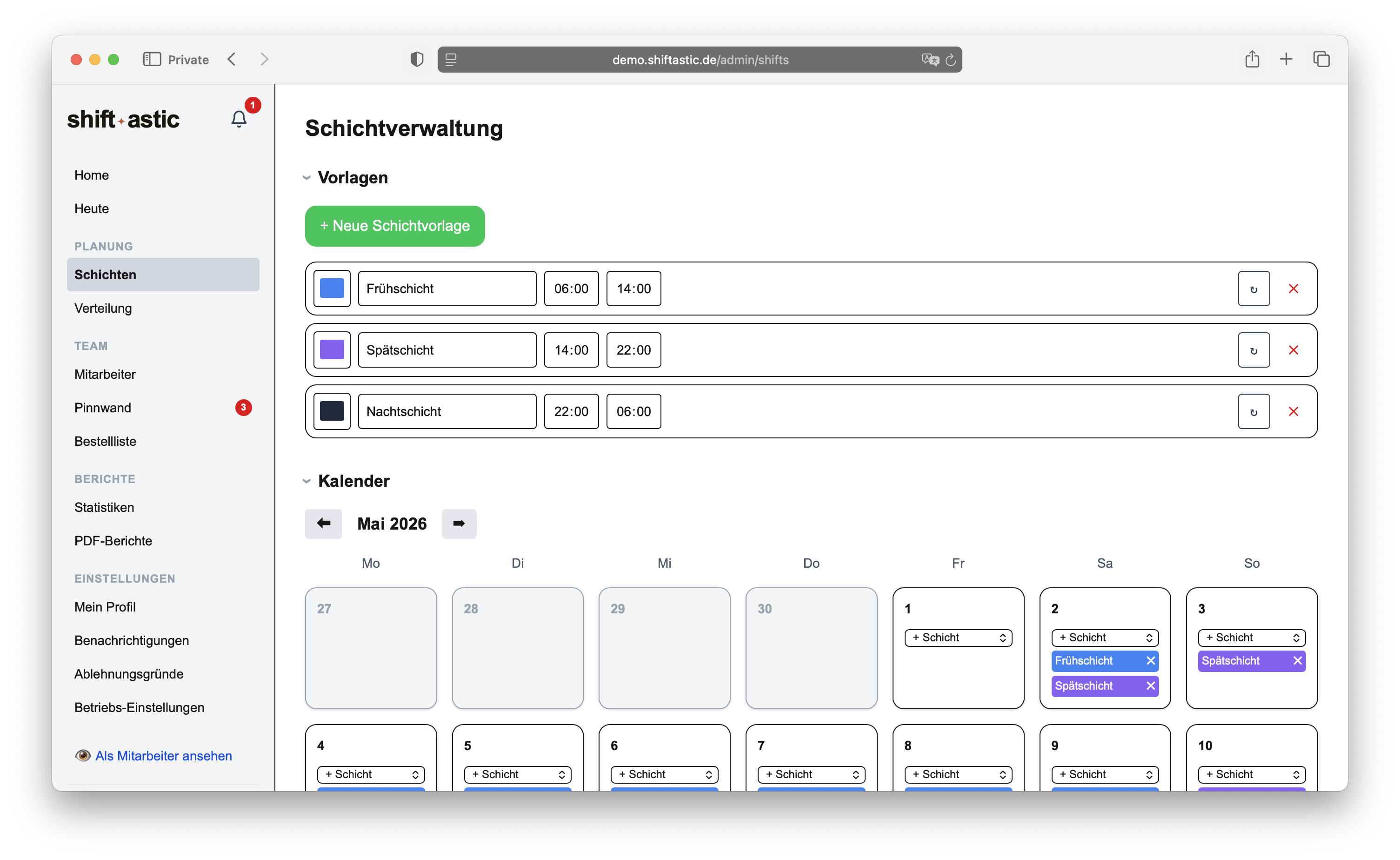Open + Schicht dropdown on May 3
1400x860 pixels.
coord(1251,638)
